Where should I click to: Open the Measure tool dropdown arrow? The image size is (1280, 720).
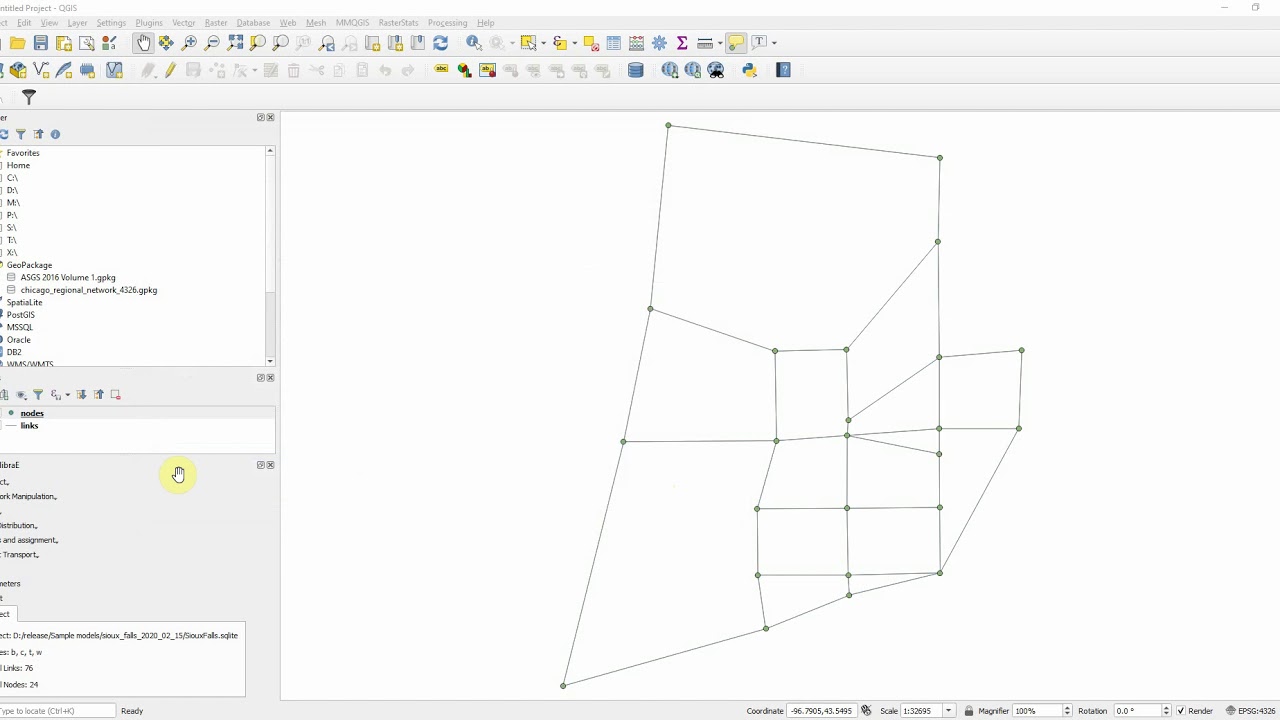pyautogui.click(x=719, y=43)
